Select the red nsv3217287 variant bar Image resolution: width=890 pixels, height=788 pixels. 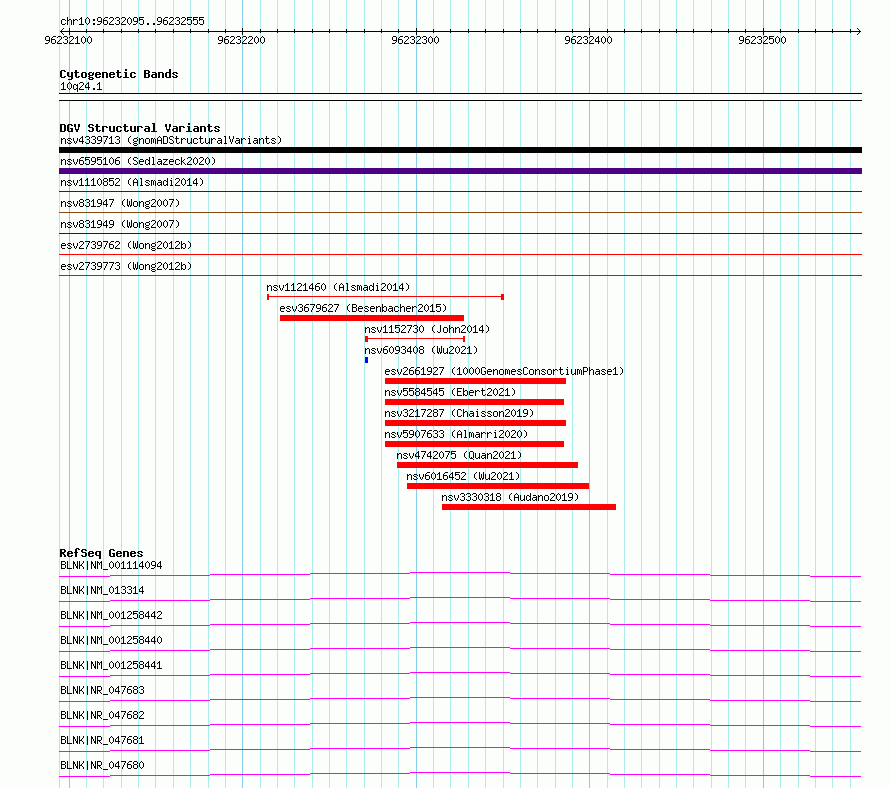476,423
